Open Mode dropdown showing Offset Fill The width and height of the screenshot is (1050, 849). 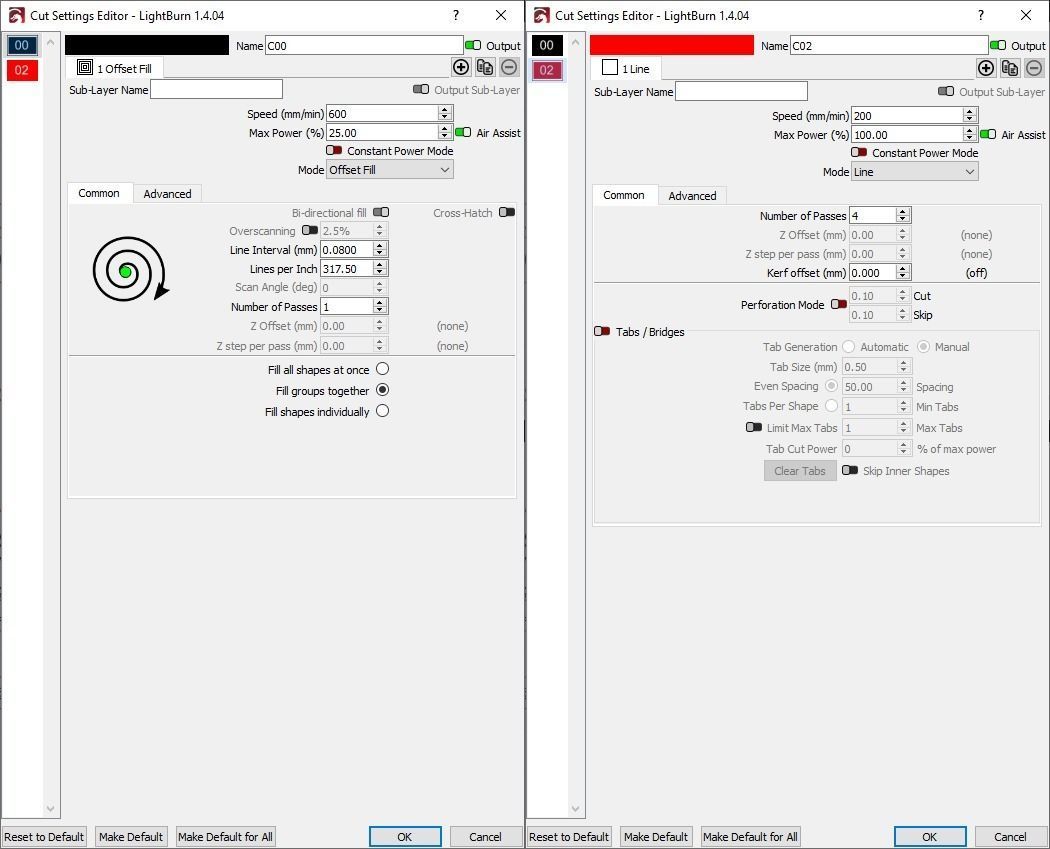390,170
